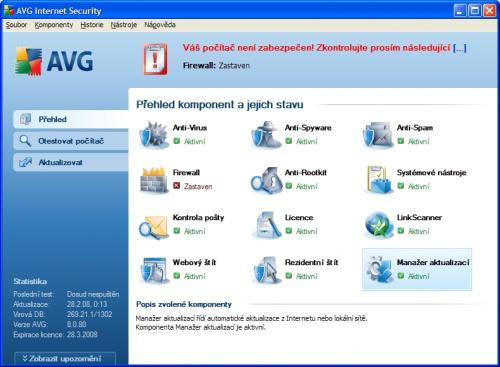Select the 'Kontrola pošty' label
This screenshot has height=367, width=500.
198,218
